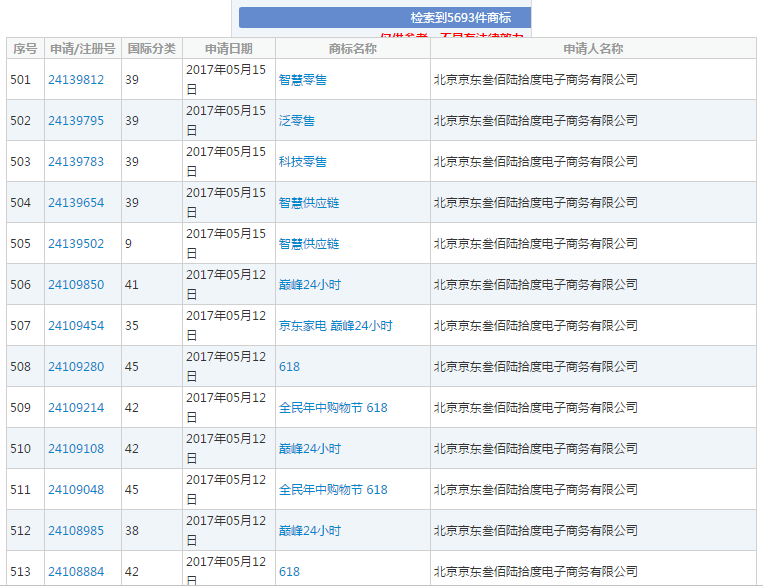Select registration number 24139502
The image size is (763, 586).
[76, 244]
